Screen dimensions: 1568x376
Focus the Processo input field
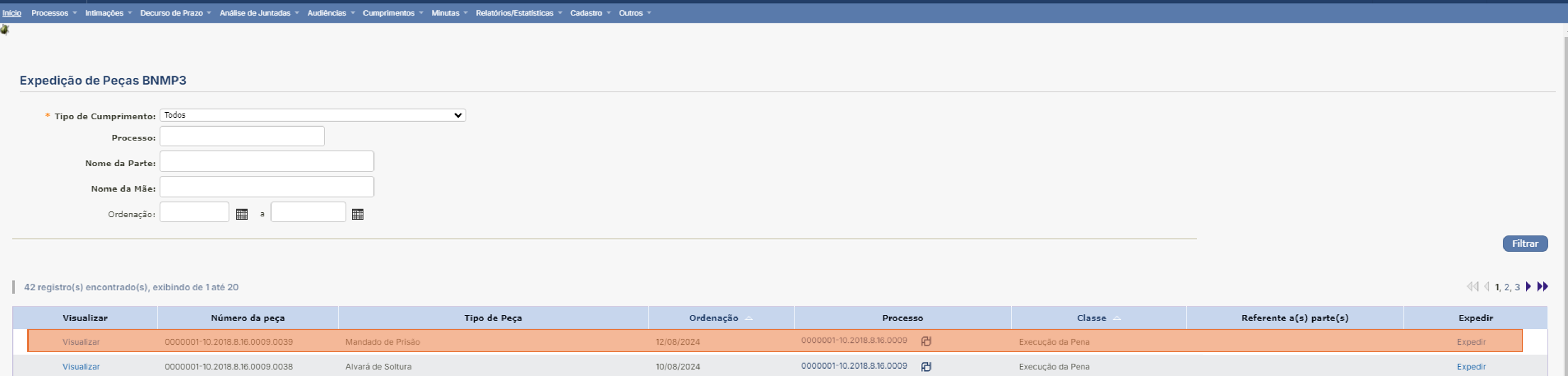[x=242, y=136]
